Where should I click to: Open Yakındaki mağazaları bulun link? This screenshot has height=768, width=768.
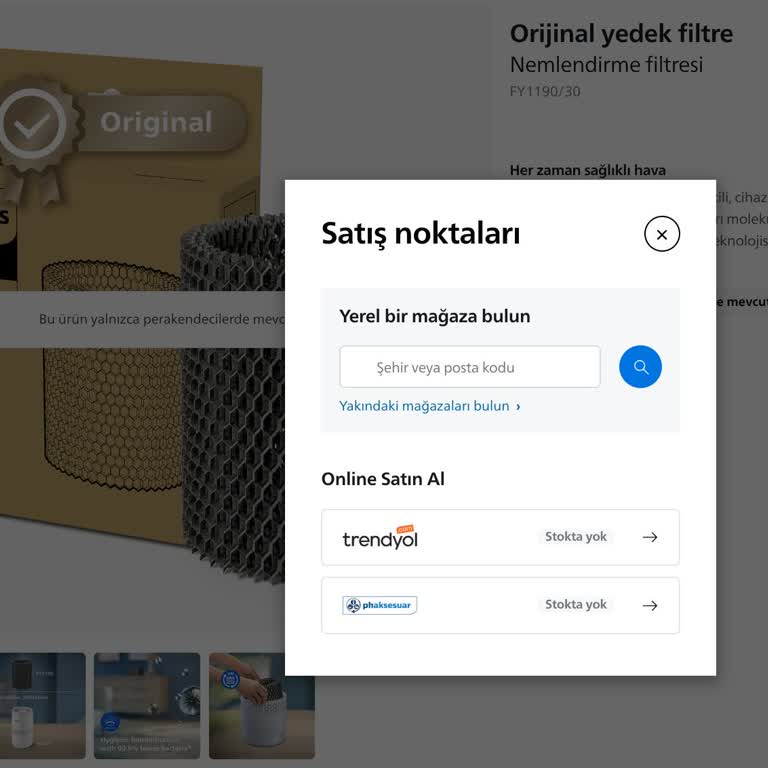(x=430, y=406)
